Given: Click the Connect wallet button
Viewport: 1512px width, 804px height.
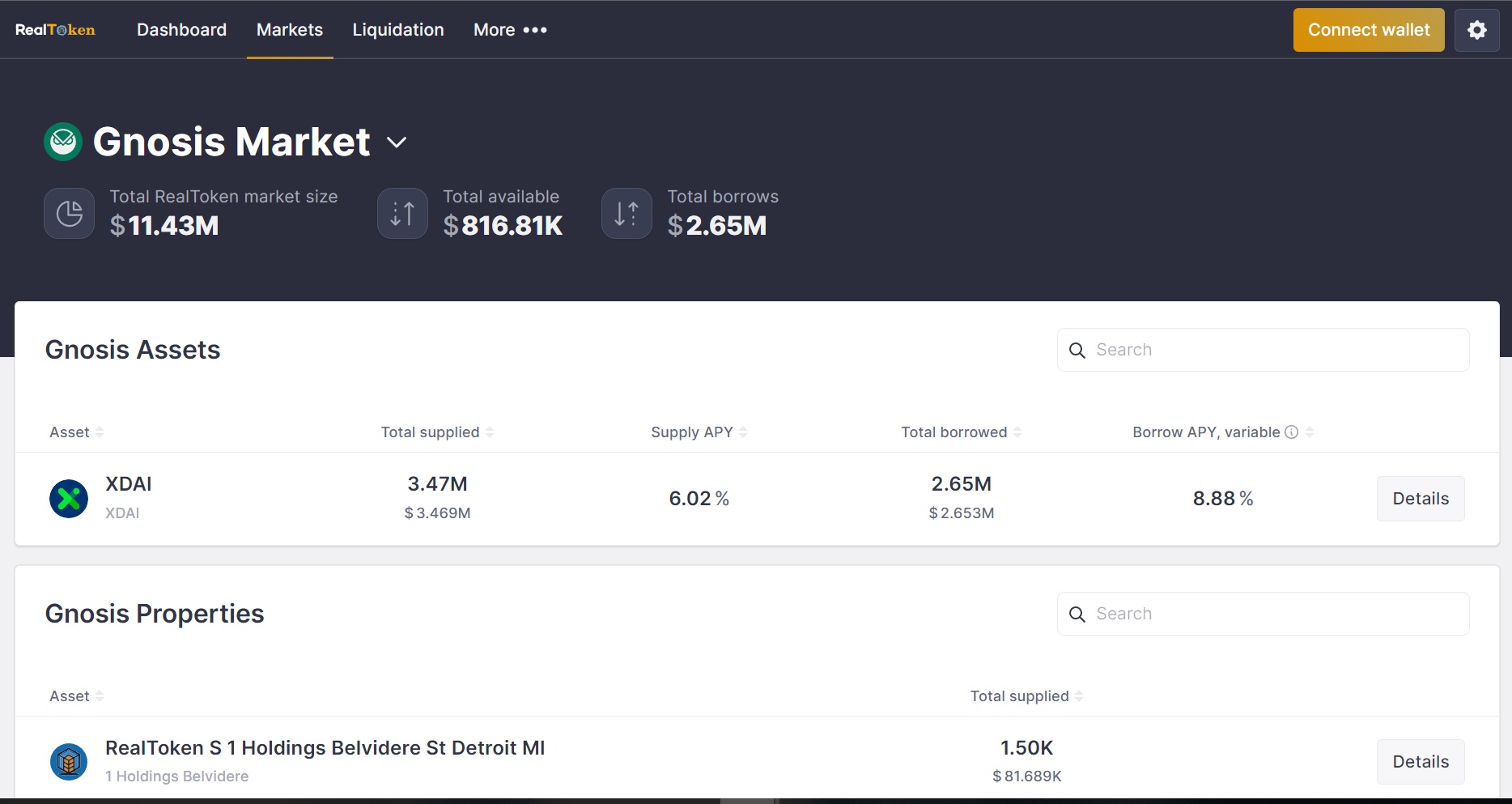Looking at the screenshot, I should (1369, 30).
